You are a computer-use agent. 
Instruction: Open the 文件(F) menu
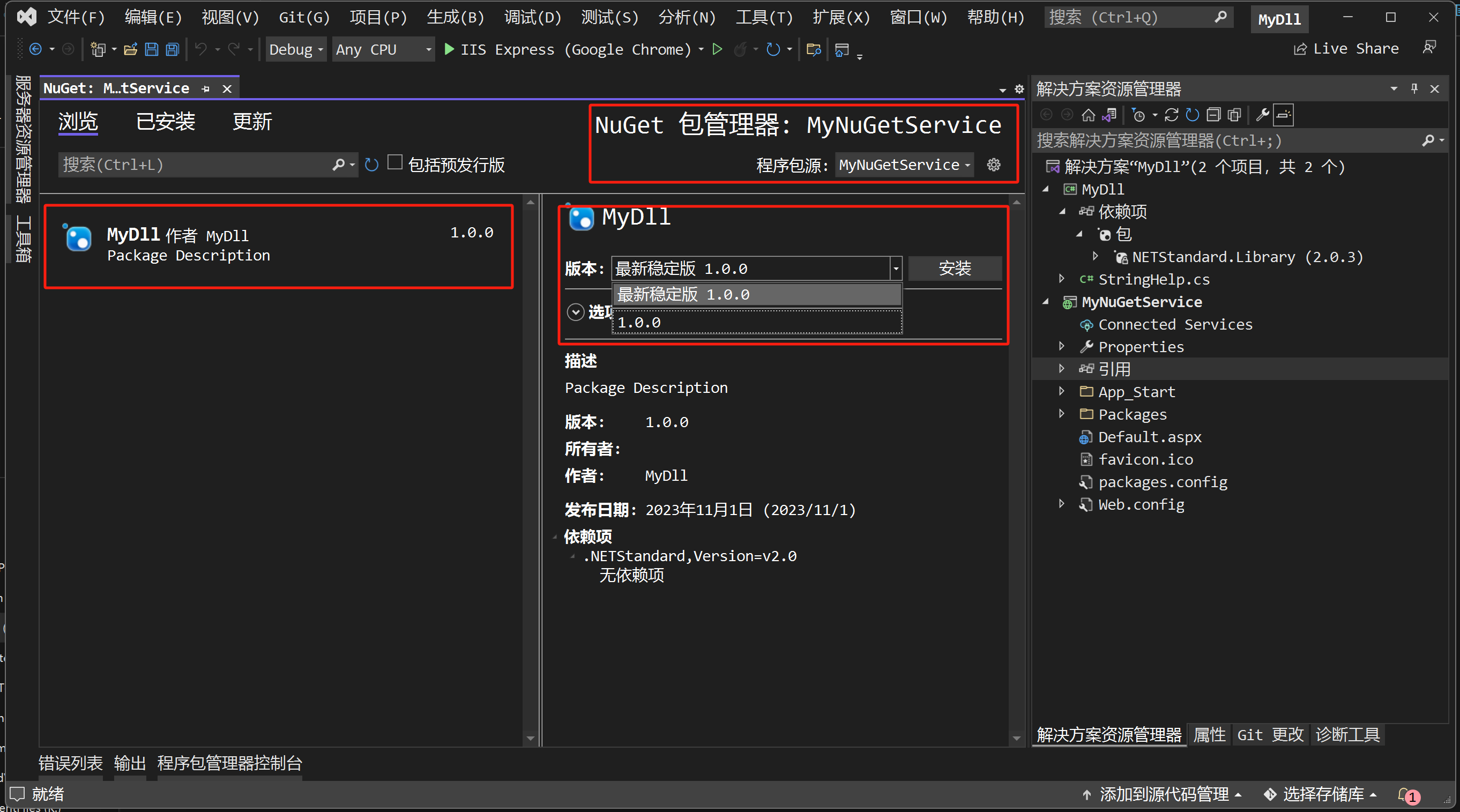76,18
